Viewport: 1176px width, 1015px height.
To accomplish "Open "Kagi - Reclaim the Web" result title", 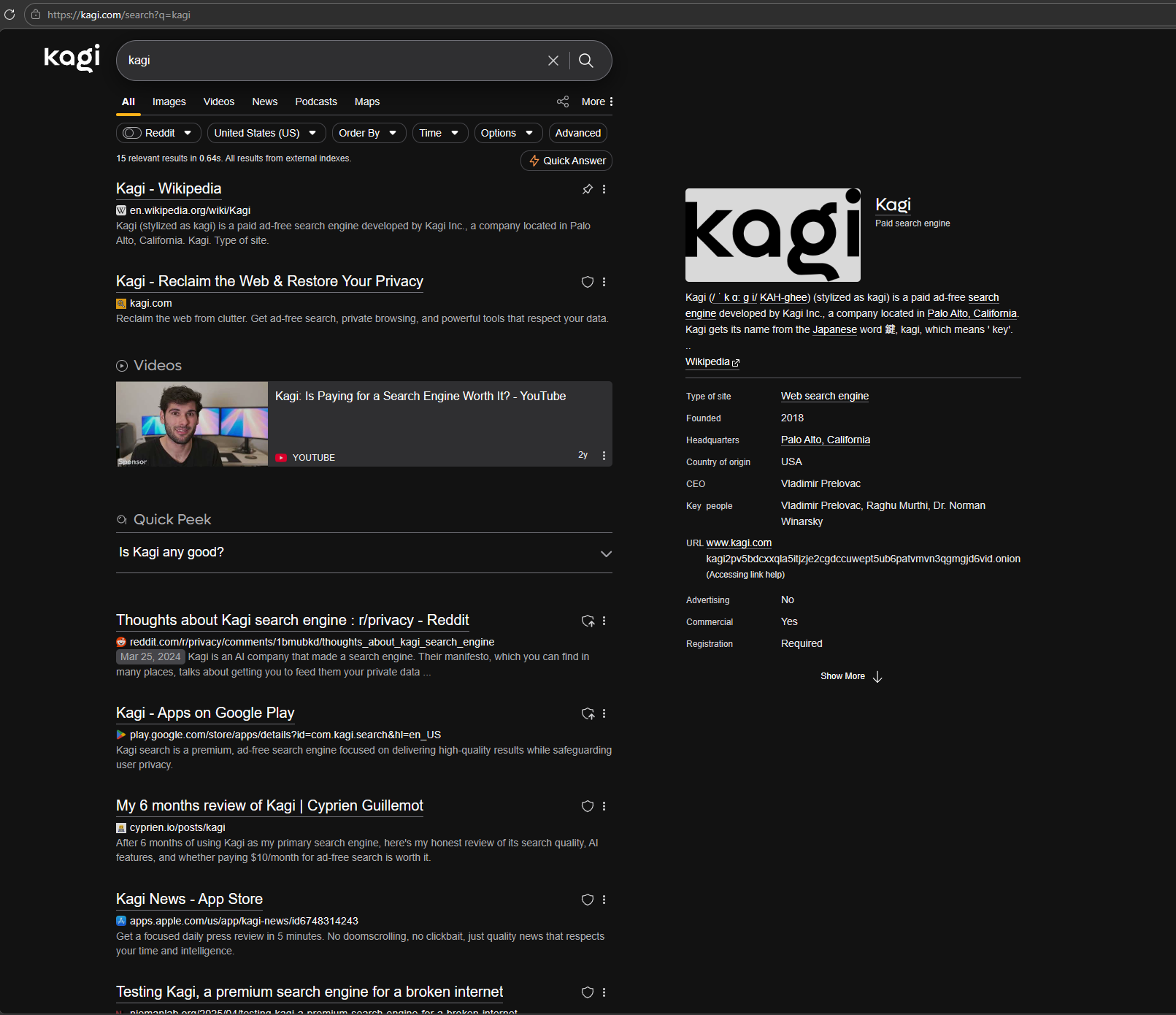I will [x=269, y=281].
